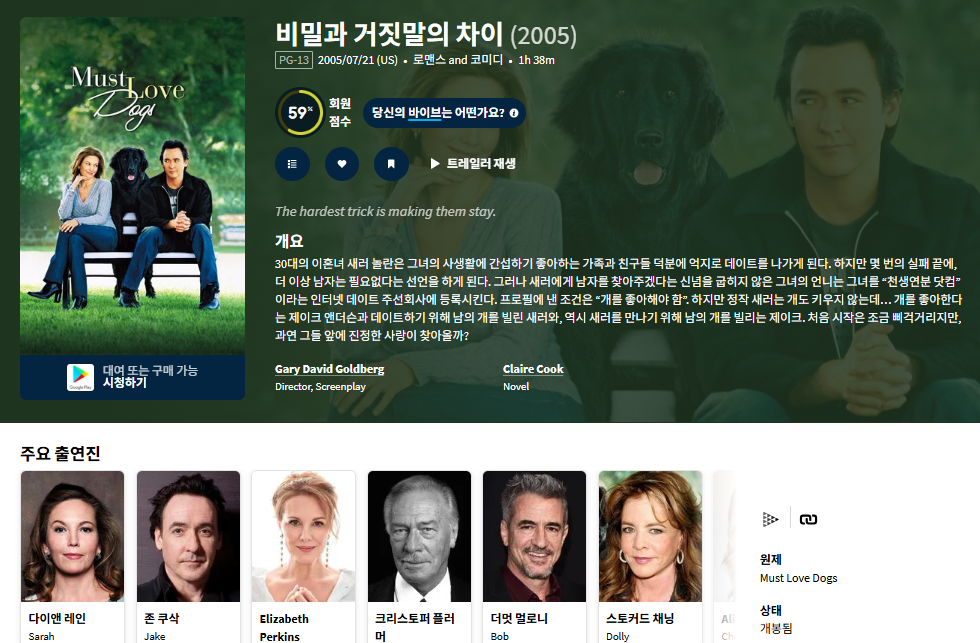The height and width of the screenshot is (643, 980).
Task: Add to watchlist using bookmark icon
Action: pos(391,164)
